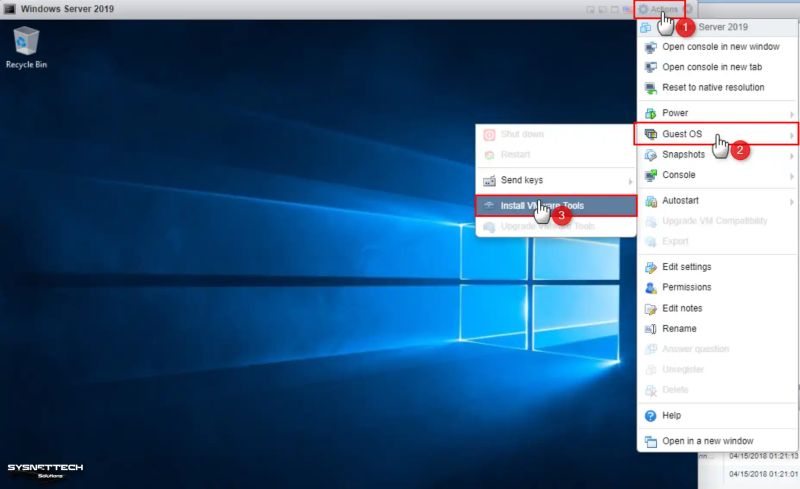Click the Edit settings icon
This screenshot has height=489, width=800.
click(651, 267)
